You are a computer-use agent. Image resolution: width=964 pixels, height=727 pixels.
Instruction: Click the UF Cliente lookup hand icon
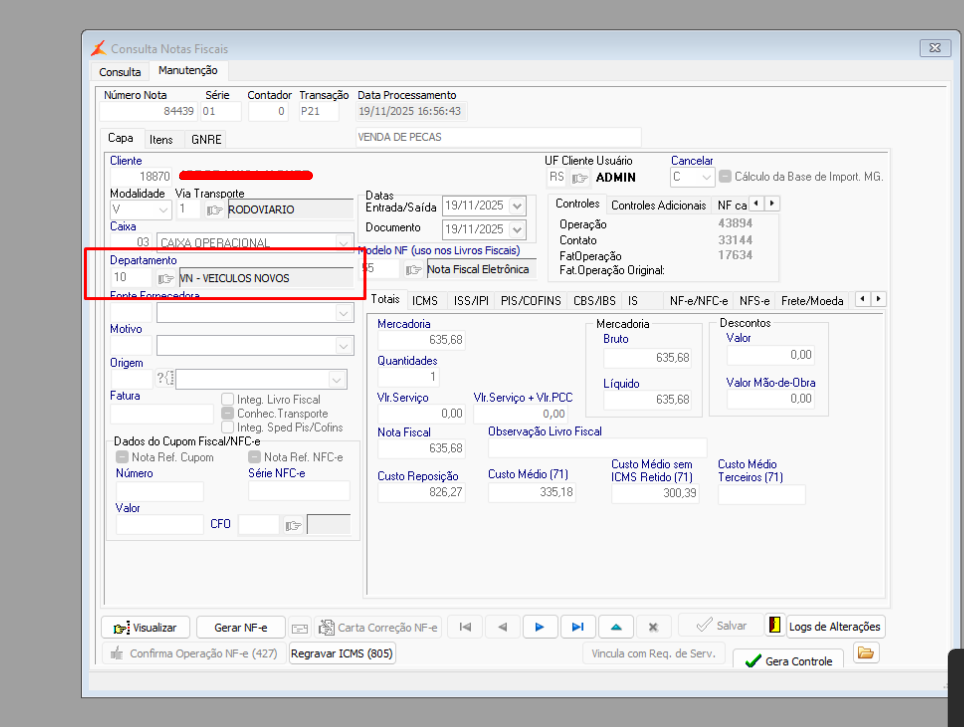[x=580, y=178]
